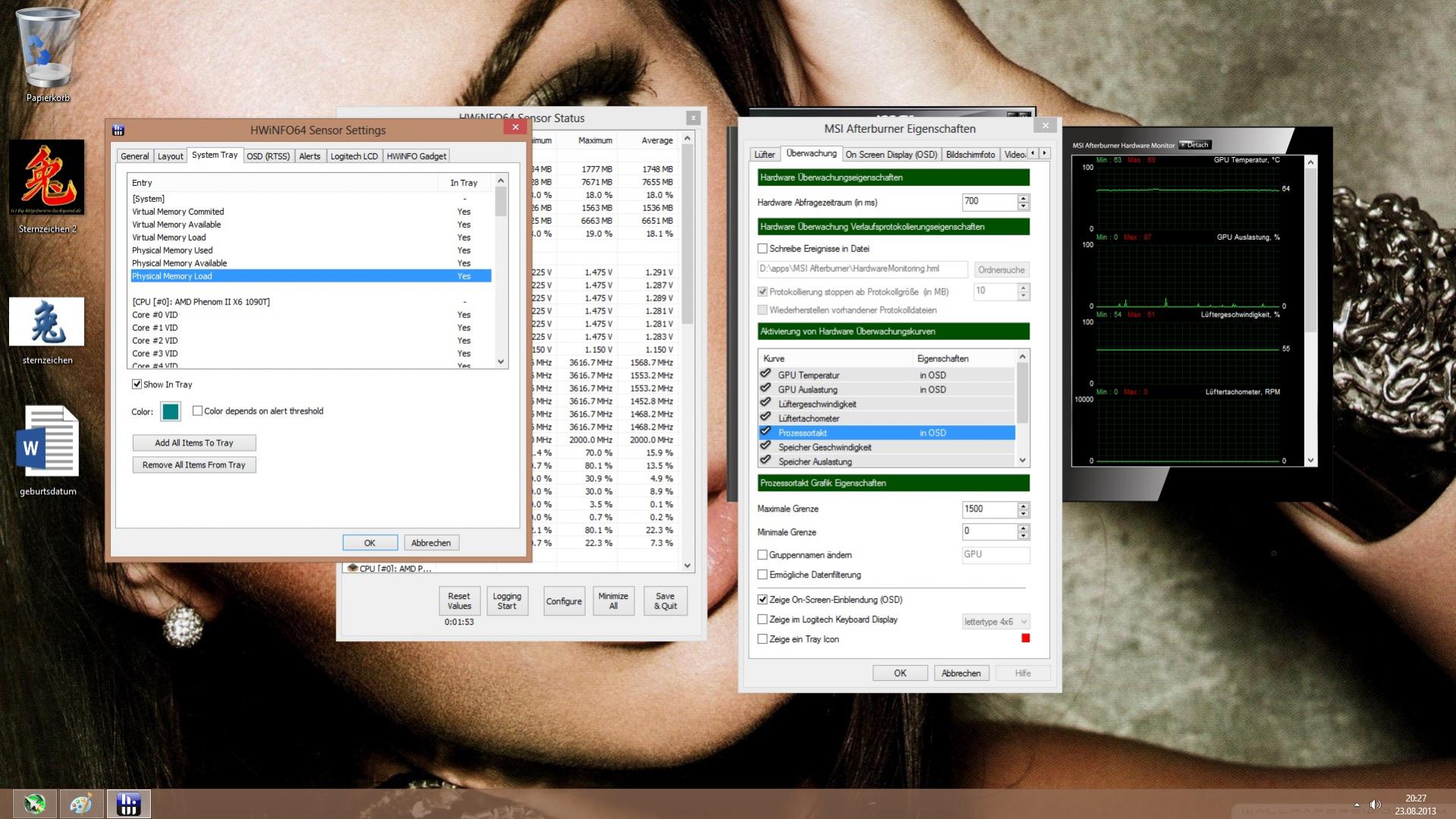The width and height of the screenshot is (1456, 819).
Task: Click the paint palette icon in the taskbar
Action: click(x=81, y=803)
